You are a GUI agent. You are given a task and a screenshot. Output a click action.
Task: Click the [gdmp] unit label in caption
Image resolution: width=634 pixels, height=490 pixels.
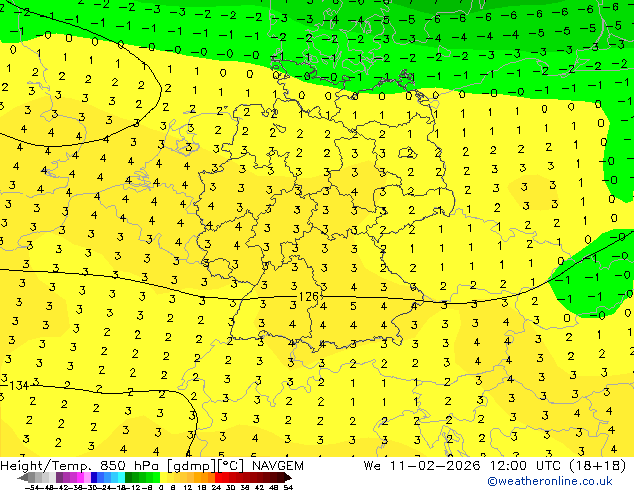pos(192,466)
